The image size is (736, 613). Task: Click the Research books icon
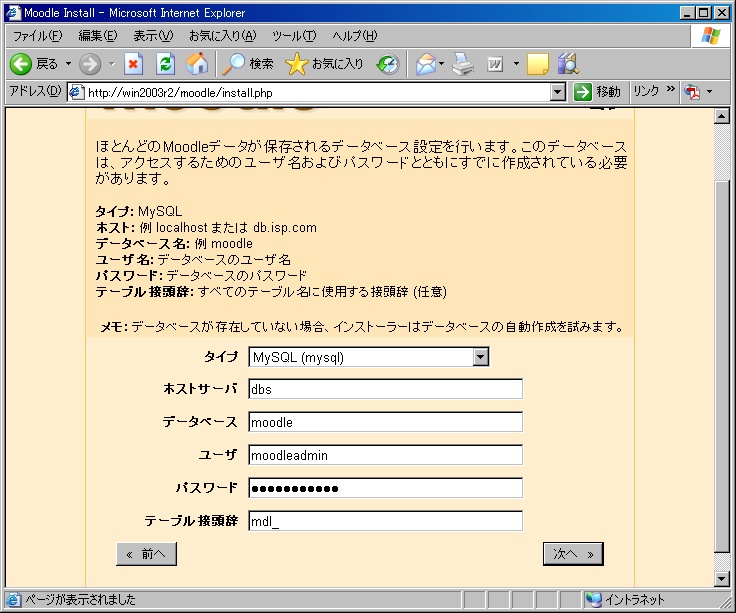click(x=568, y=64)
